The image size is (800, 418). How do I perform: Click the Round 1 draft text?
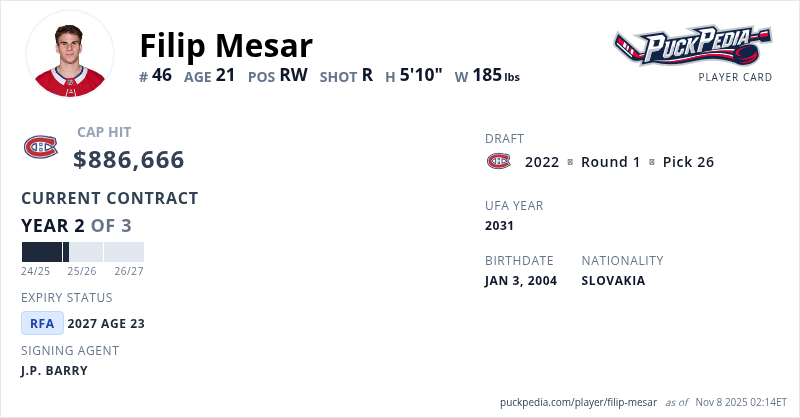[610, 162]
